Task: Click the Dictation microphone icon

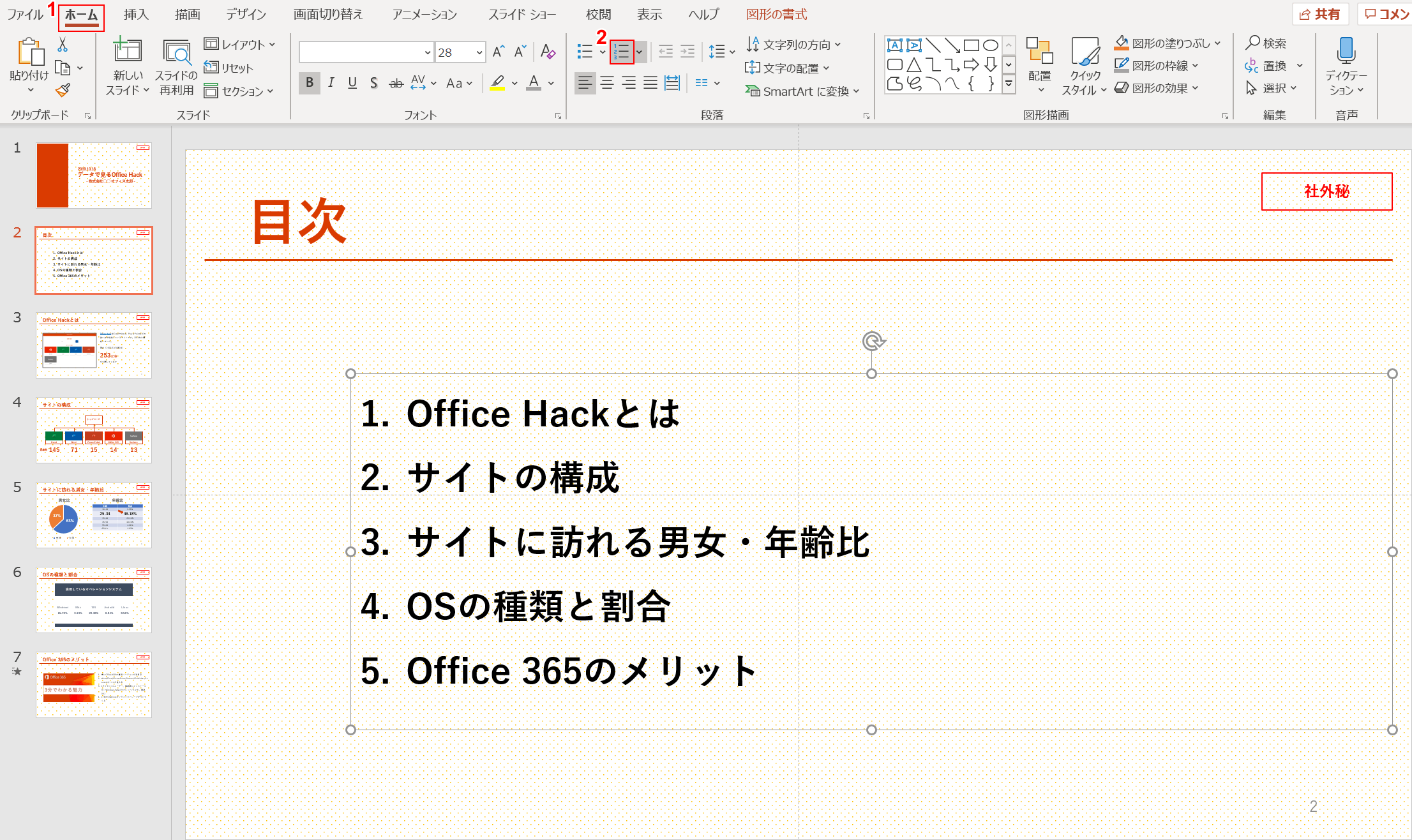Action: (x=1346, y=50)
